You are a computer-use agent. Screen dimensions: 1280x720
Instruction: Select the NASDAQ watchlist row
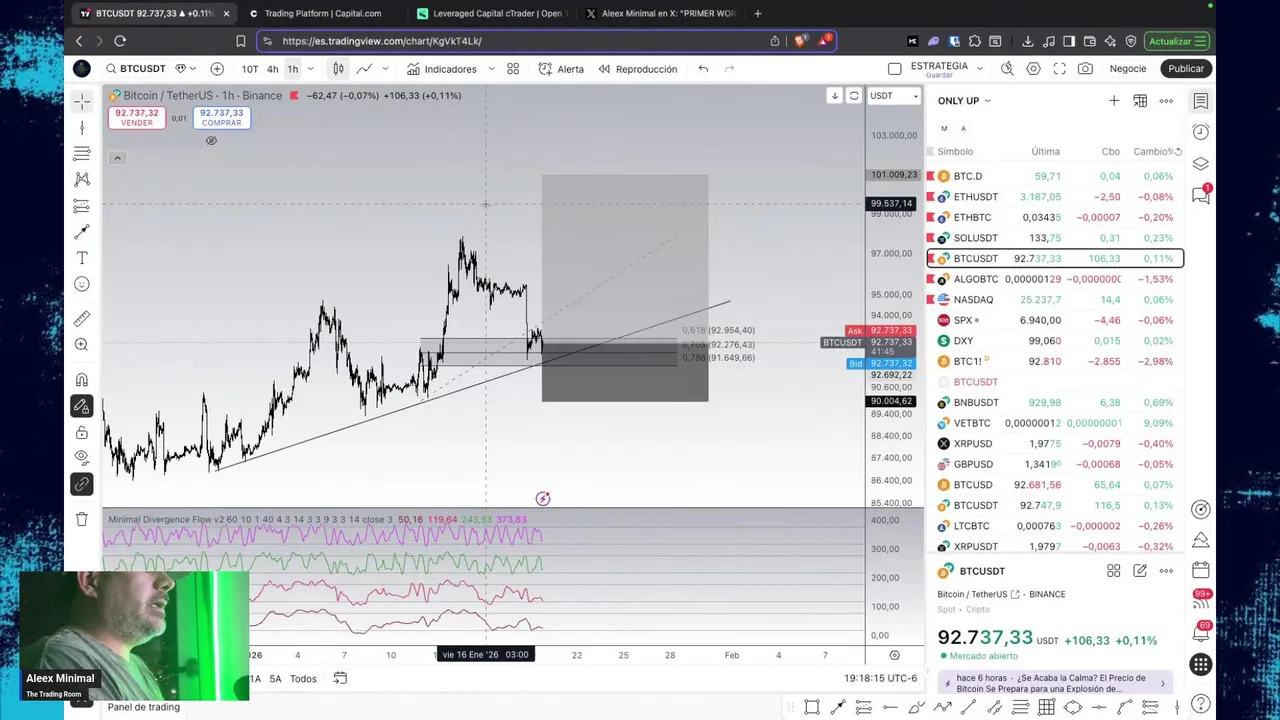point(1055,300)
